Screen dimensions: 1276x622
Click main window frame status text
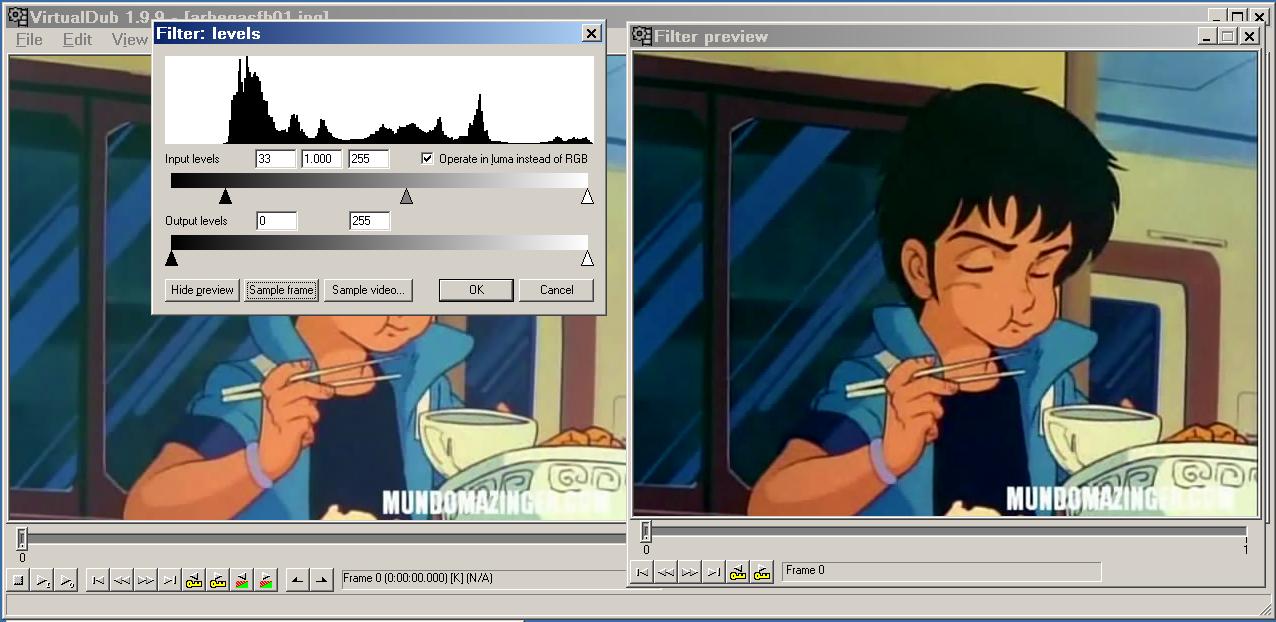coord(418,578)
